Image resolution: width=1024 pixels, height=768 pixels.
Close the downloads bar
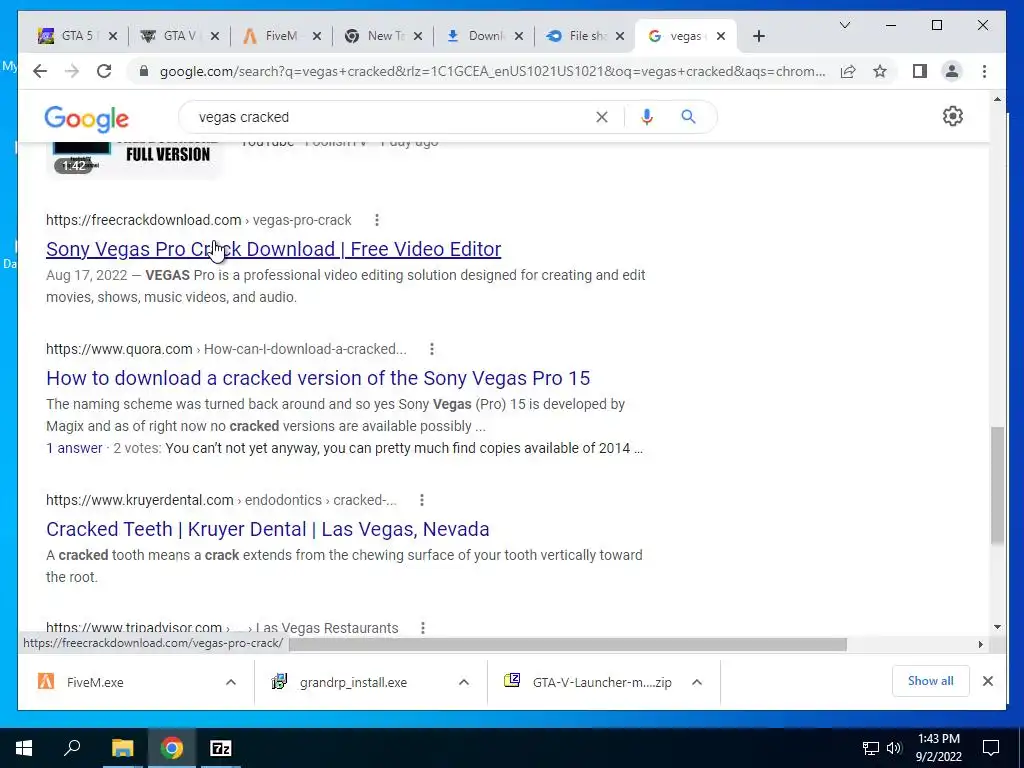(x=987, y=681)
